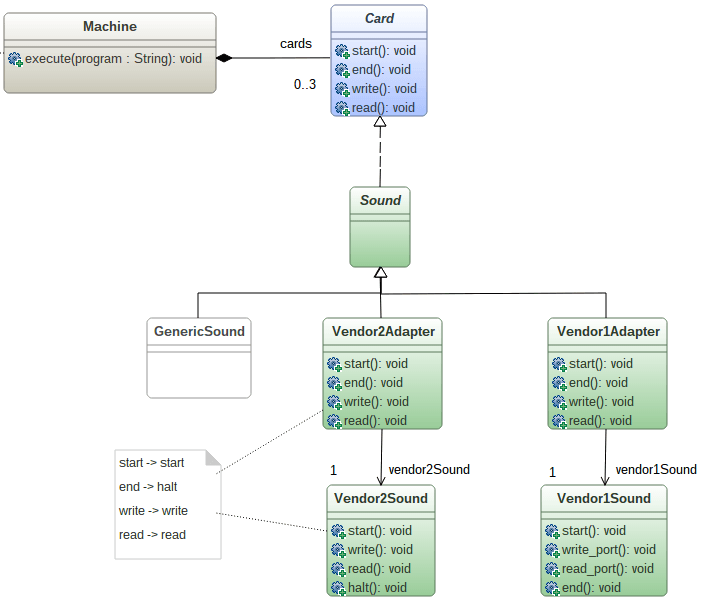
Task: Click the 0..3 multiplicity label
Action: point(305,85)
